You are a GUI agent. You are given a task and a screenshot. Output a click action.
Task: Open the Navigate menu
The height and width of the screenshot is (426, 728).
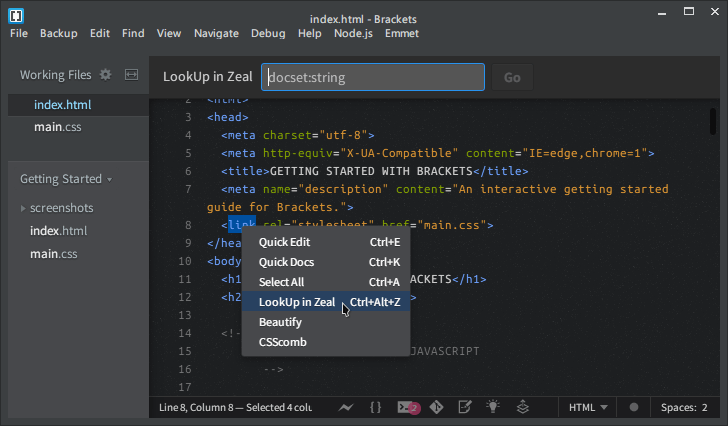[216, 33]
